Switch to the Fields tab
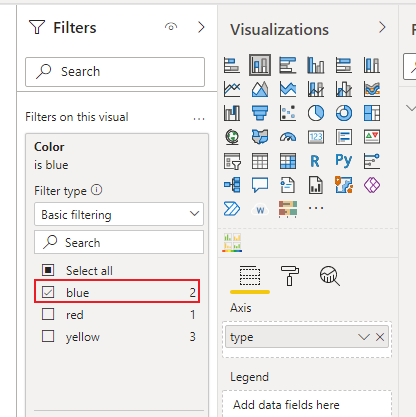The height and width of the screenshot is (417, 416). click(250, 276)
